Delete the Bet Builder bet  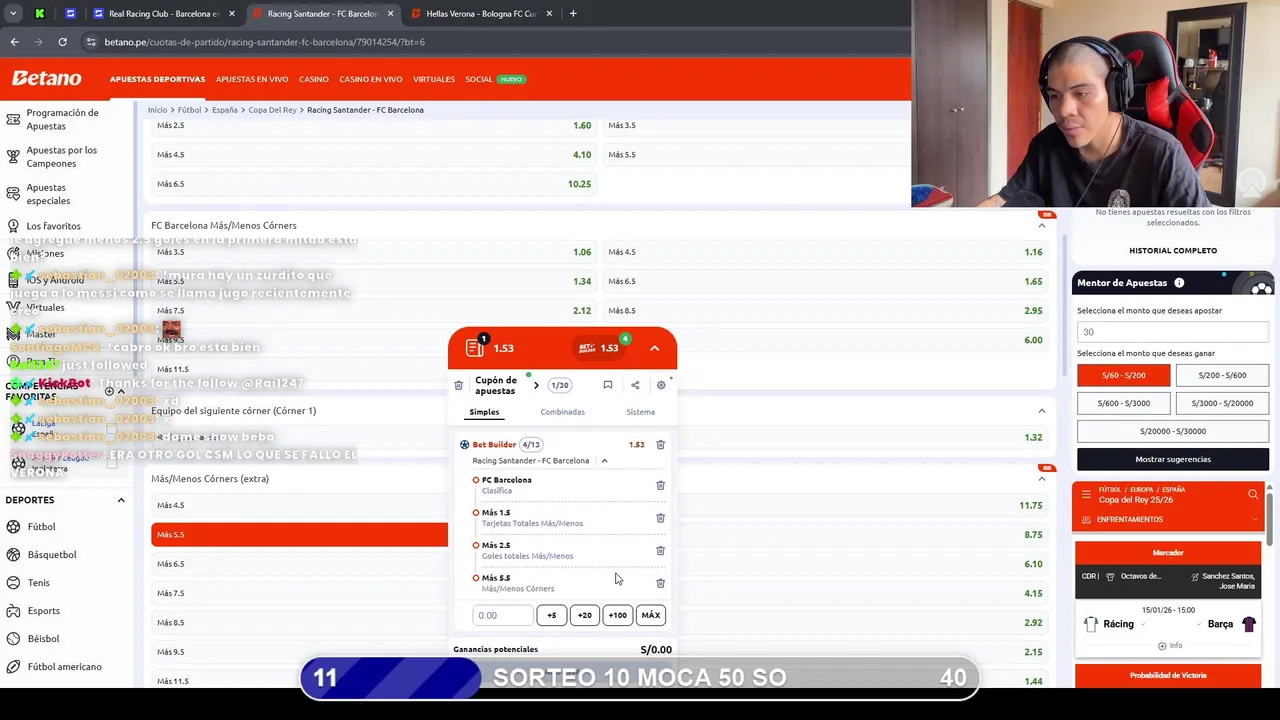tap(660, 445)
